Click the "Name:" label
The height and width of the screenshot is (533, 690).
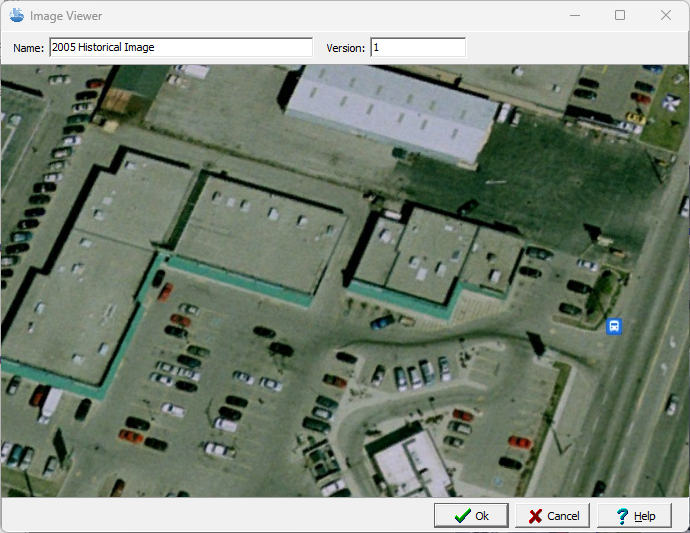pyautogui.click(x=28, y=47)
